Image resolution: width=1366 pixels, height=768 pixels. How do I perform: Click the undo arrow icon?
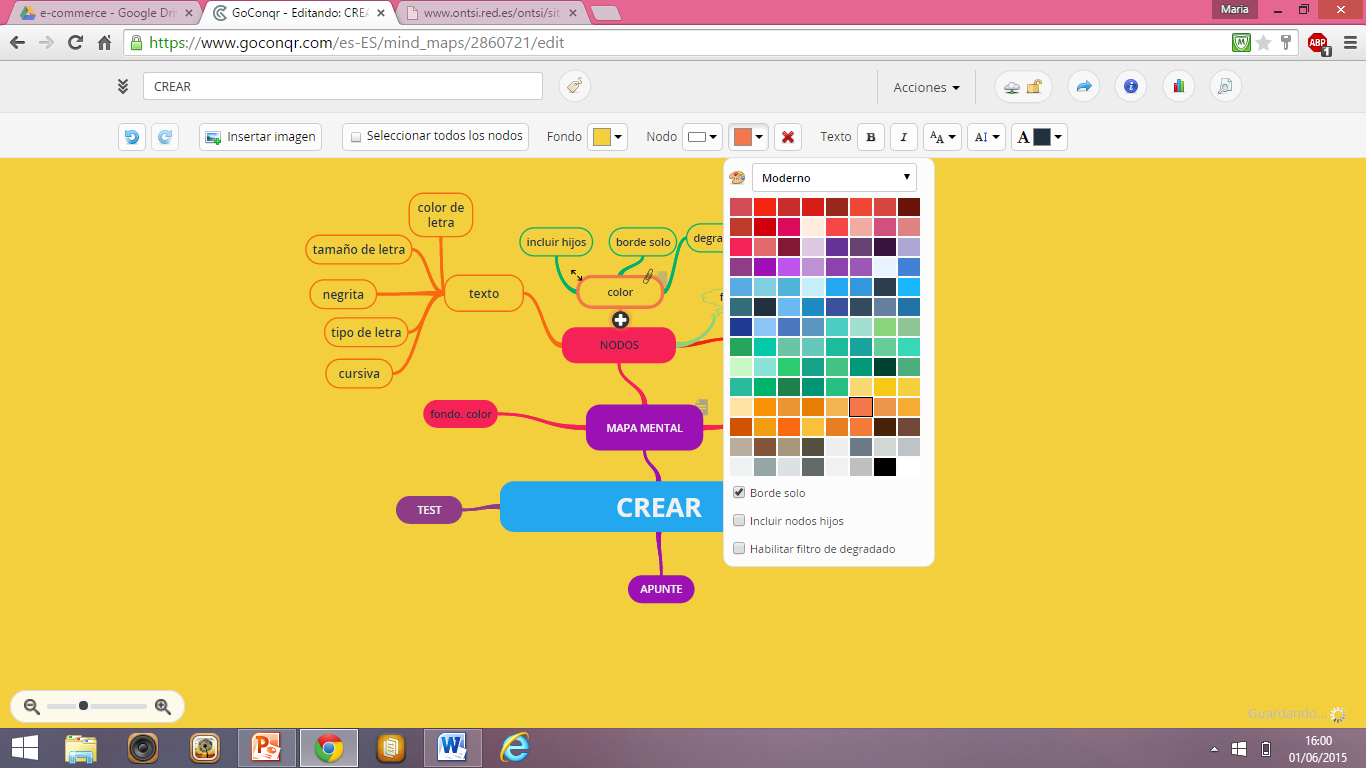pyautogui.click(x=131, y=137)
